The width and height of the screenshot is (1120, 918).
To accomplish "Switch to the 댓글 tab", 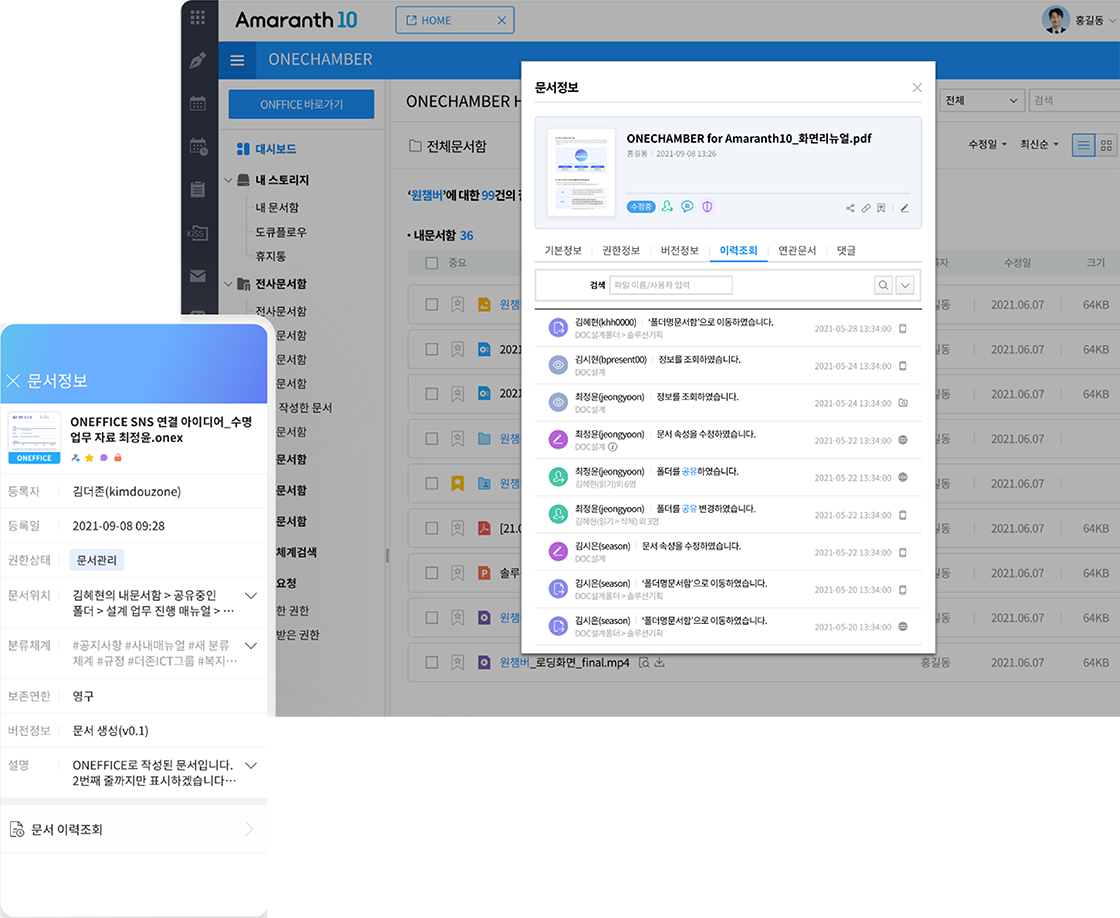I will pos(846,250).
